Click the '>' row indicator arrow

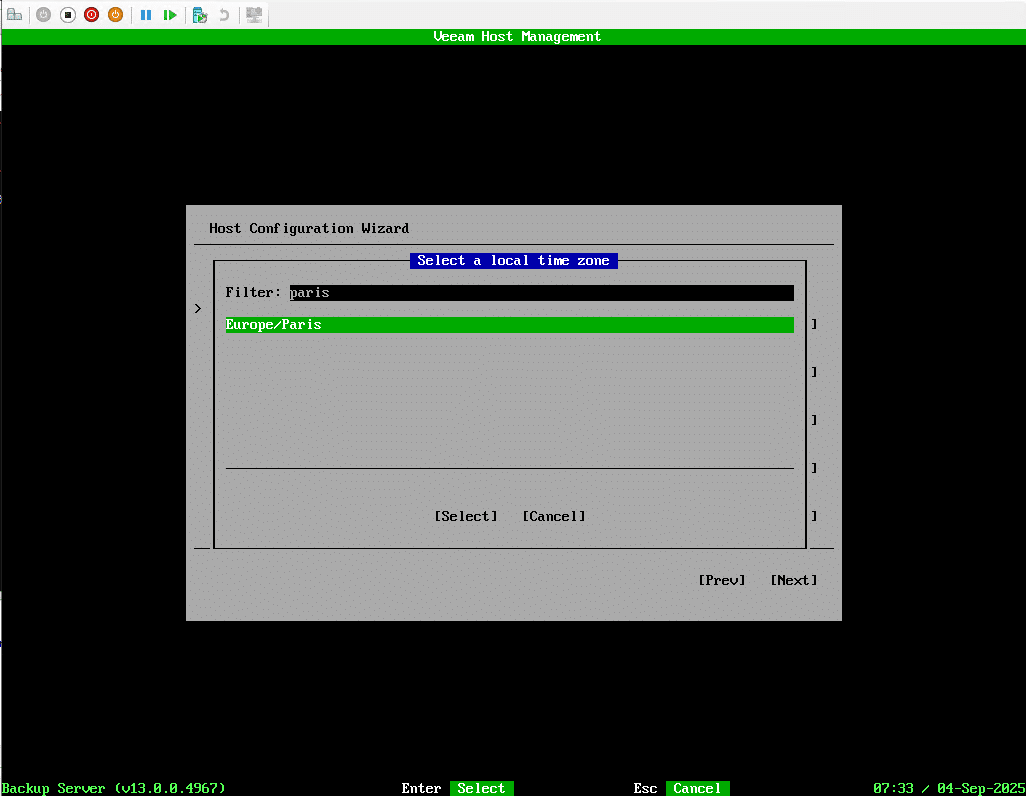tap(198, 309)
